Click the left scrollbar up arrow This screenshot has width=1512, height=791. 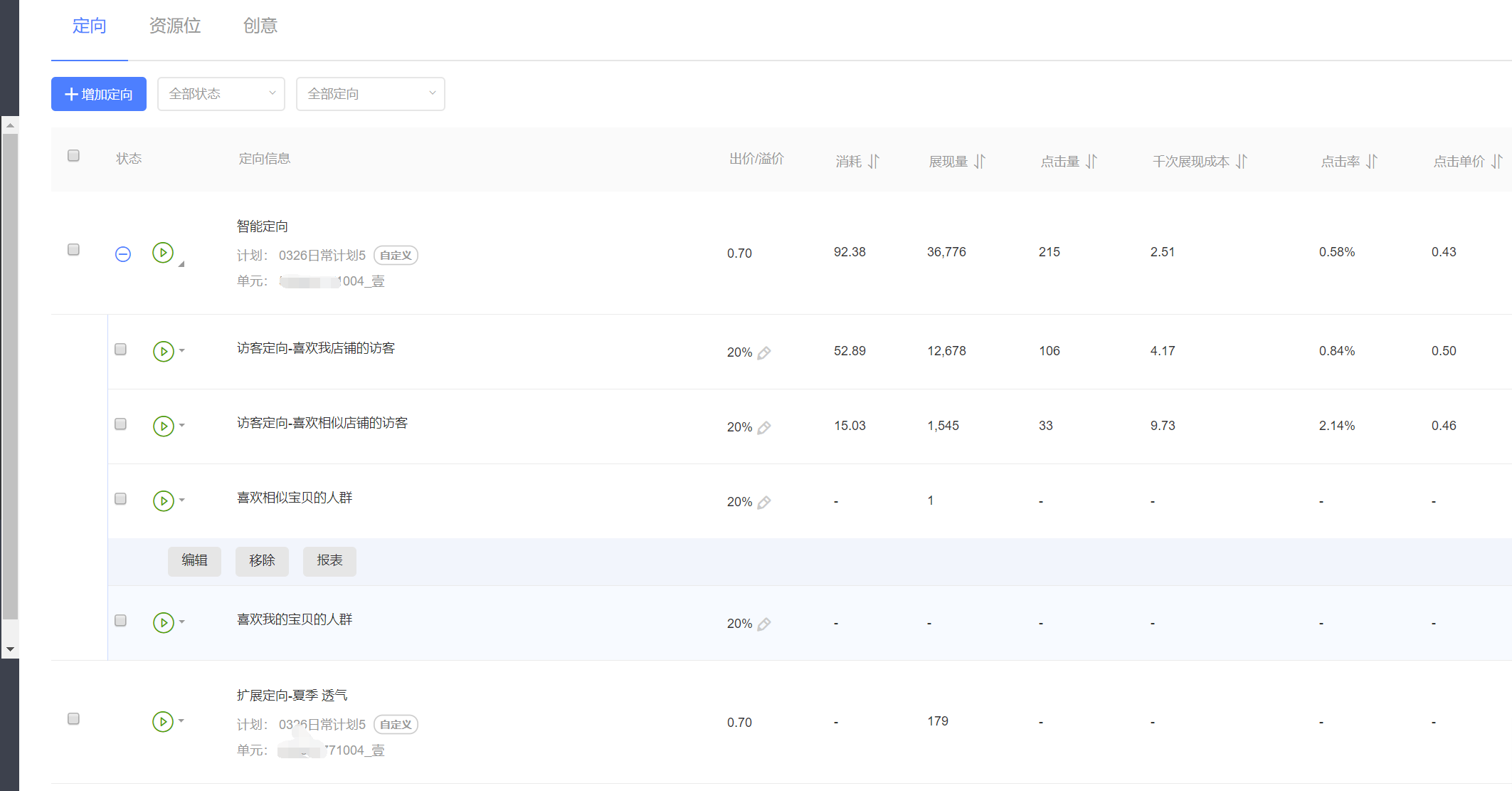(x=10, y=125)
